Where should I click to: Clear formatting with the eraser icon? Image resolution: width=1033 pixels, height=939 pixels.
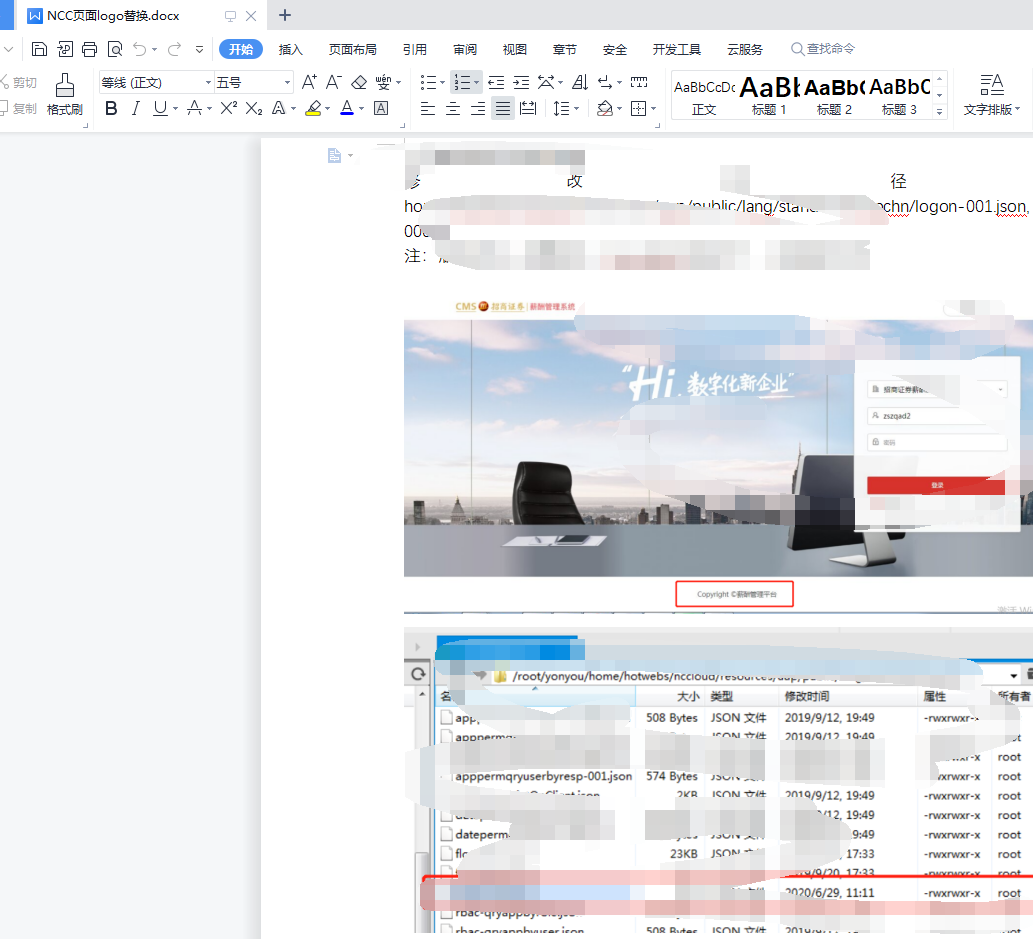(359, 82)
